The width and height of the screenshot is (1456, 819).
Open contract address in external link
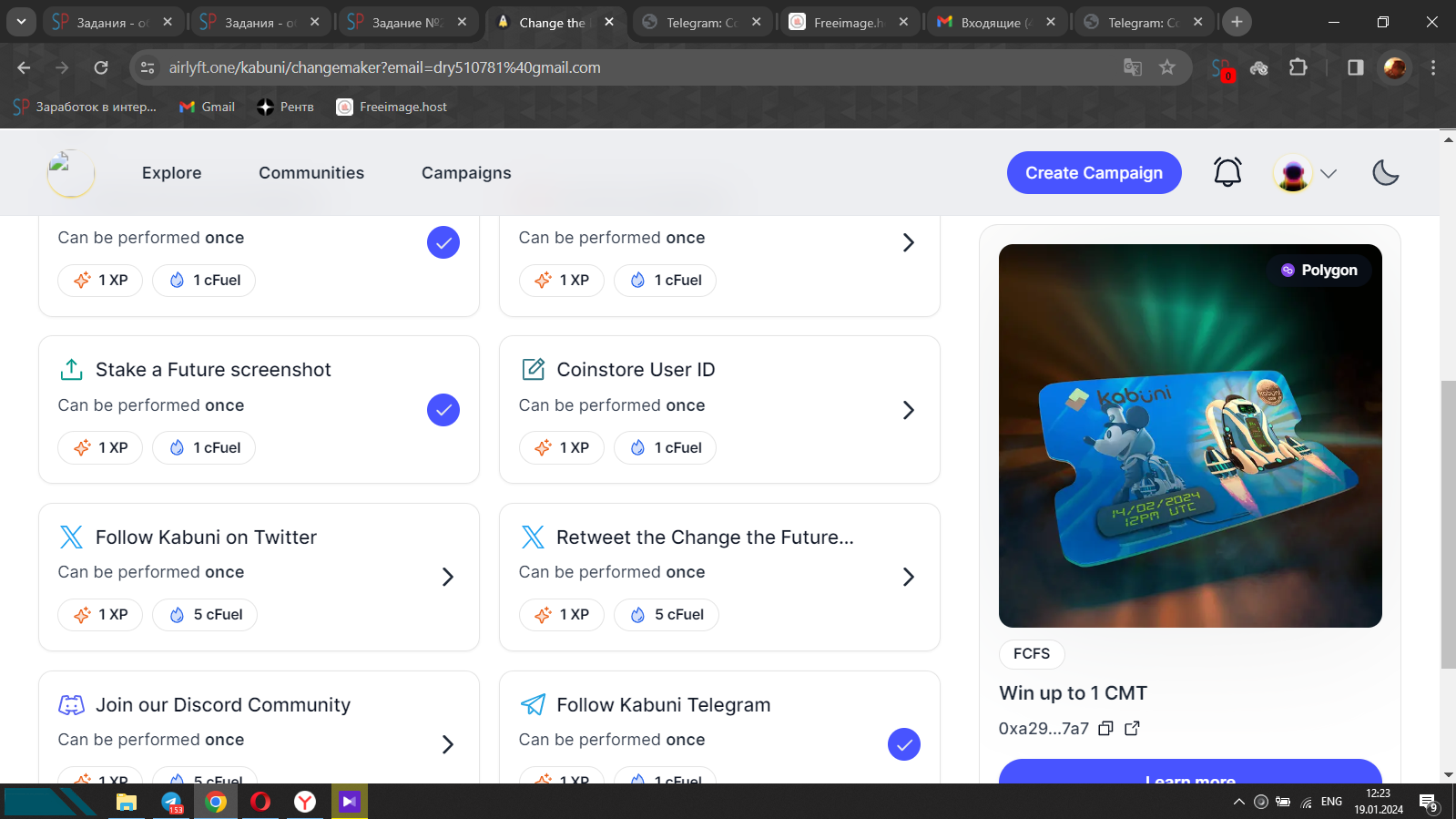pos(1132,728)
